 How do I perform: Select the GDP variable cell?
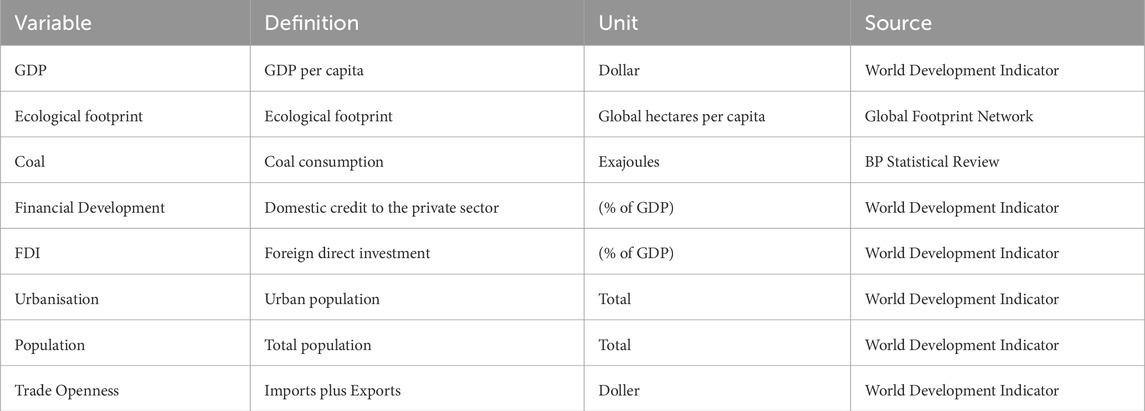coord(125,71)
